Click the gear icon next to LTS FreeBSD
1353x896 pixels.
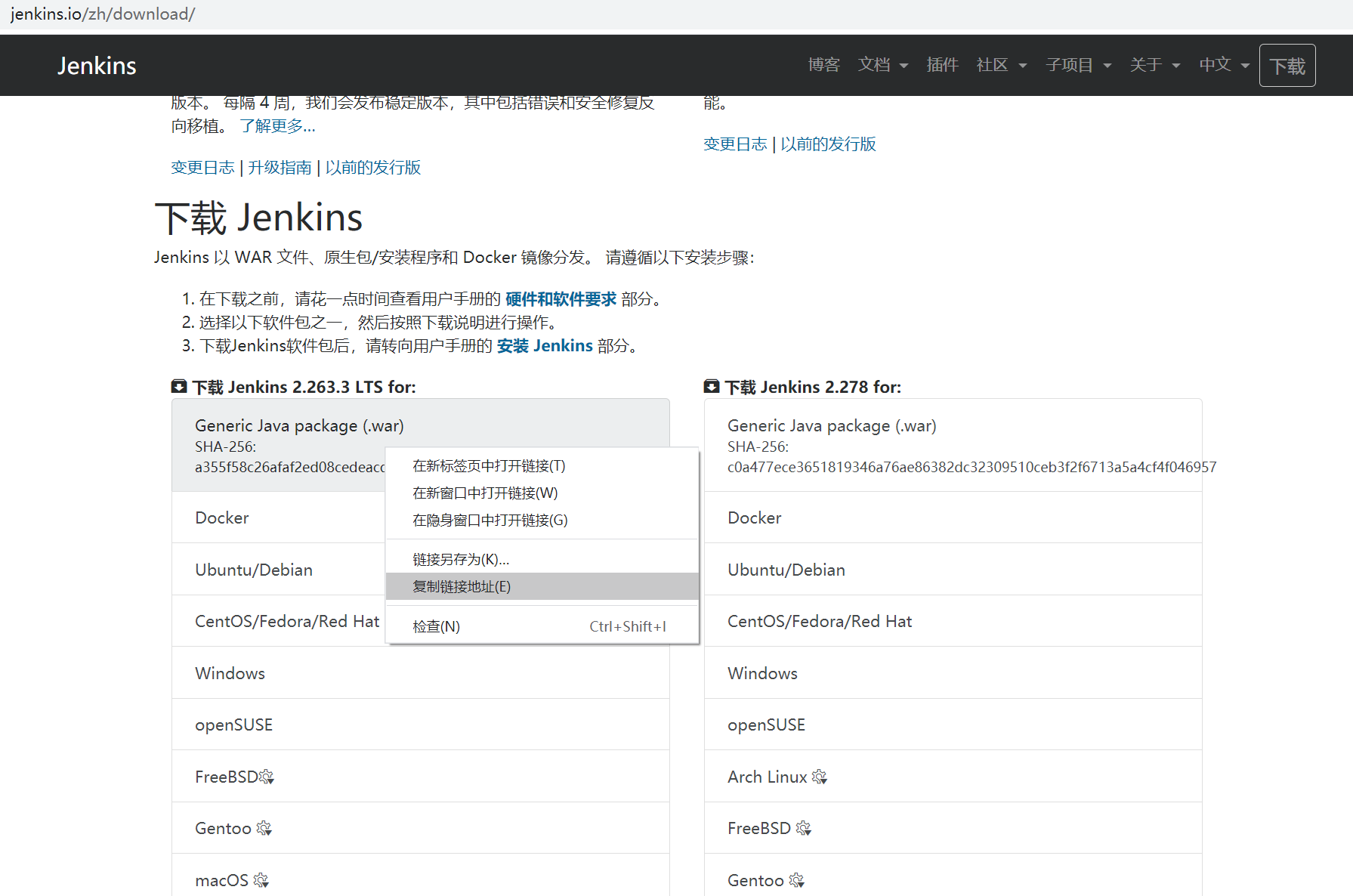[266, 777]
